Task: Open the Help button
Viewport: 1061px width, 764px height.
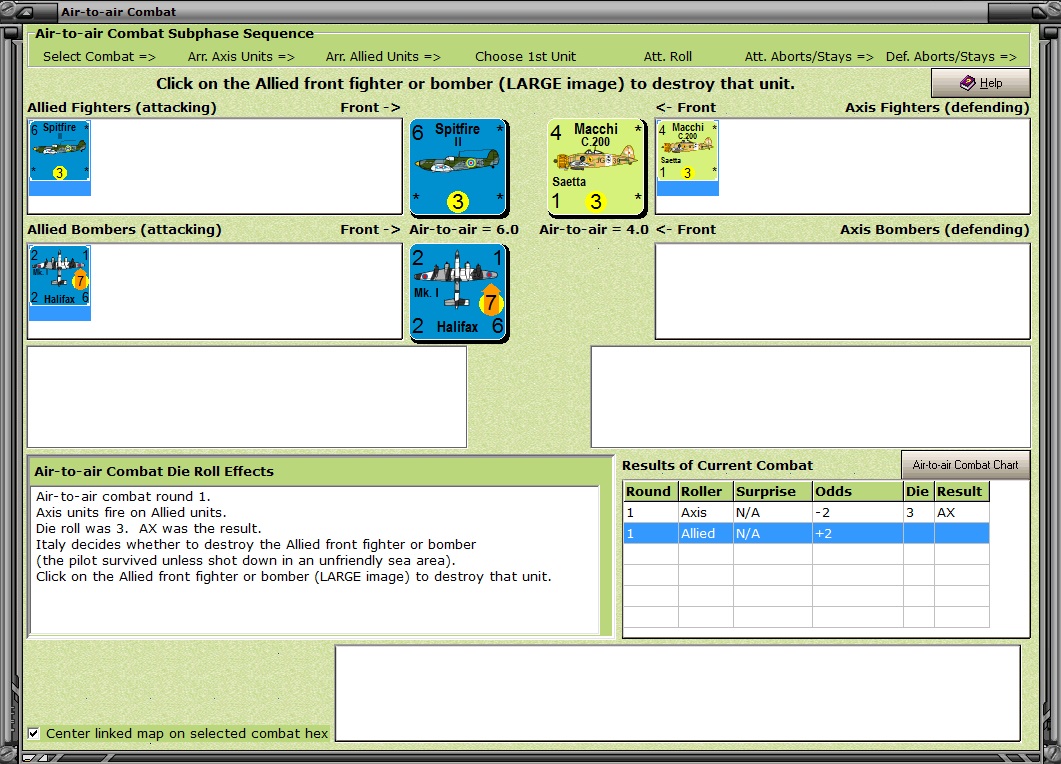Action: pos(980,83)
